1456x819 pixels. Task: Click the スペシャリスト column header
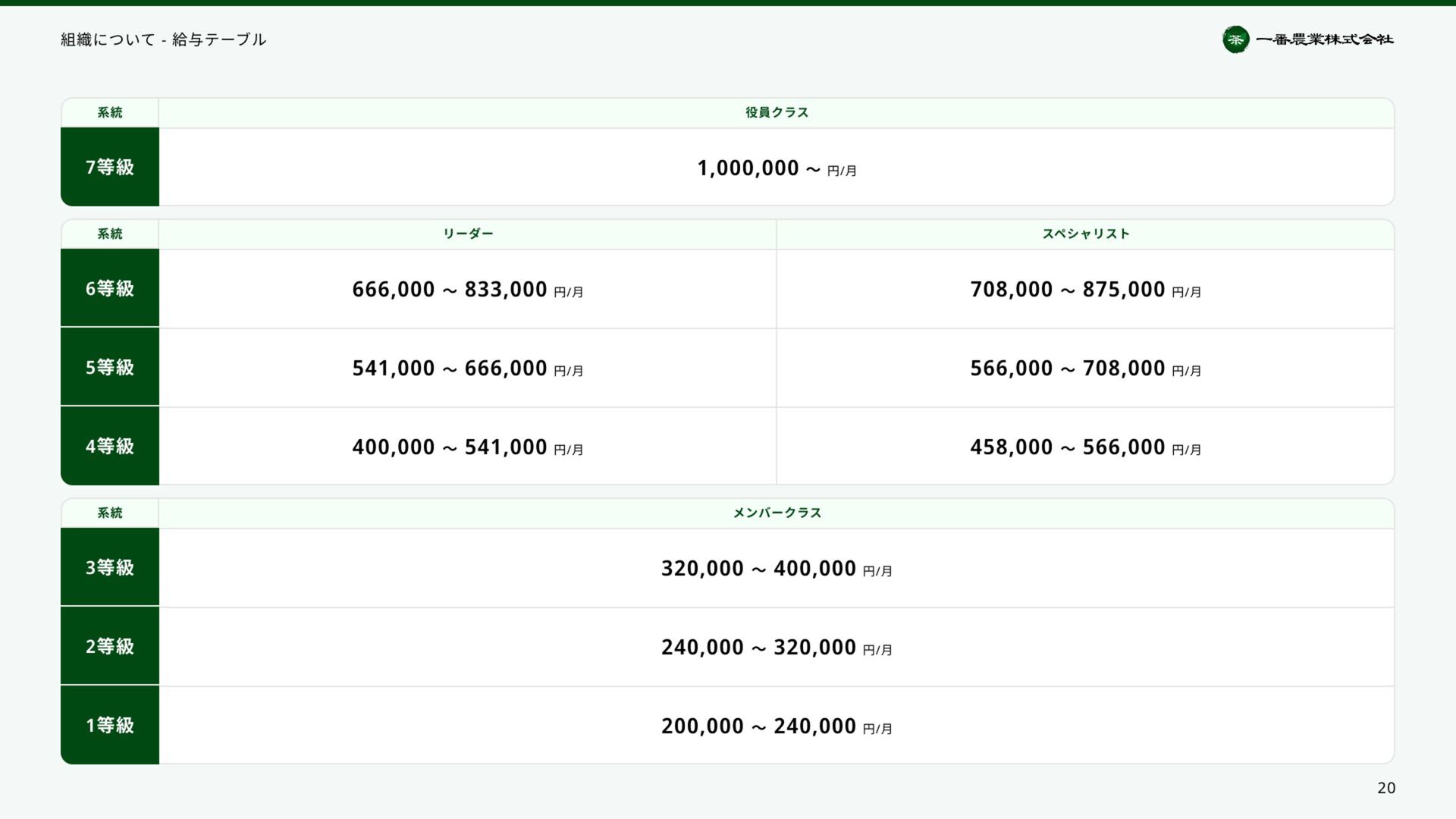coord(1086,234)
